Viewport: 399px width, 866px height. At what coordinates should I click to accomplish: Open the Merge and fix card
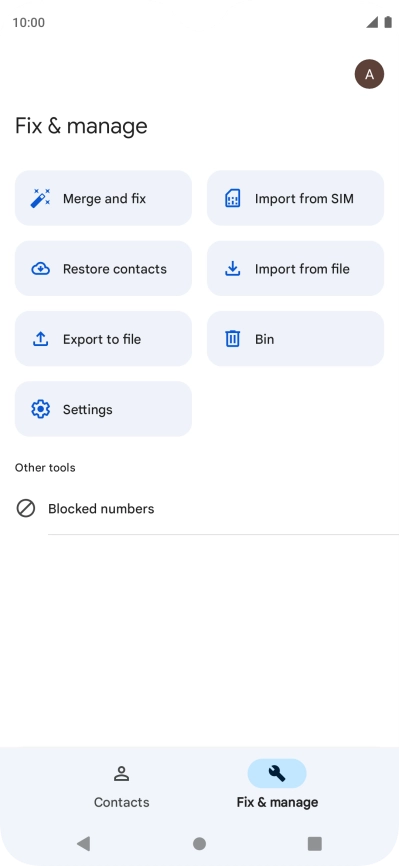click(103, 198)
